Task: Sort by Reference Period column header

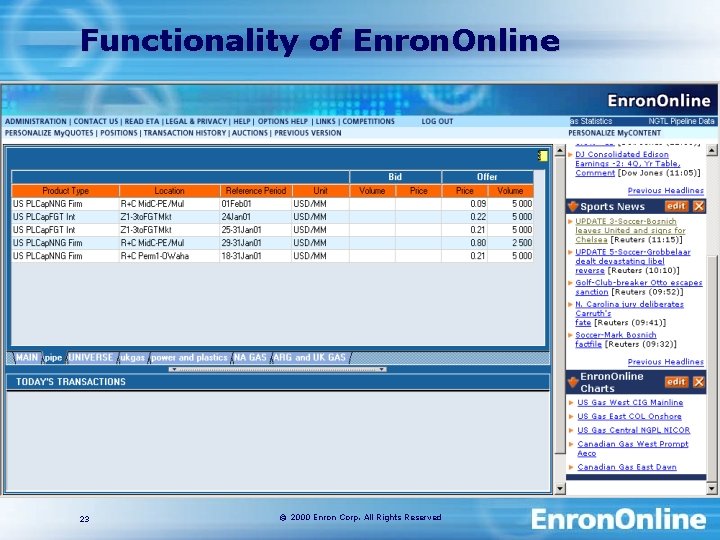Action: [x=256, y=191]
